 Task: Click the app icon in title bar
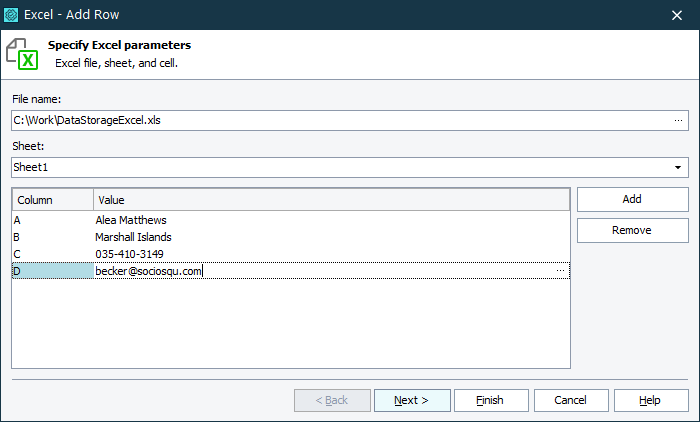[x=12, y=15]
